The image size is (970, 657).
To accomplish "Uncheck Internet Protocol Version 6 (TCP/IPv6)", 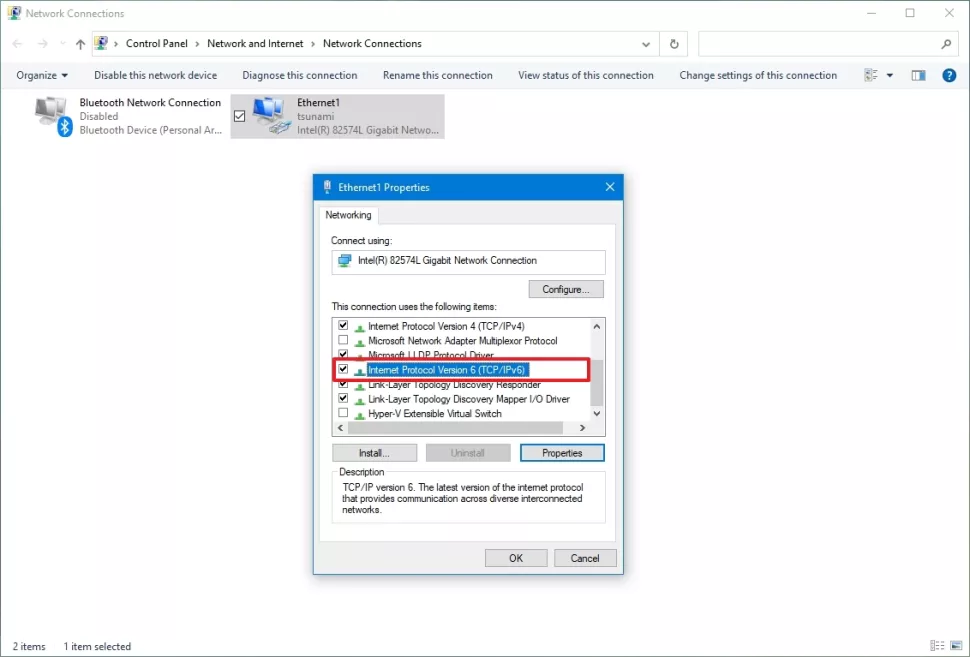I will click(343, 369).
